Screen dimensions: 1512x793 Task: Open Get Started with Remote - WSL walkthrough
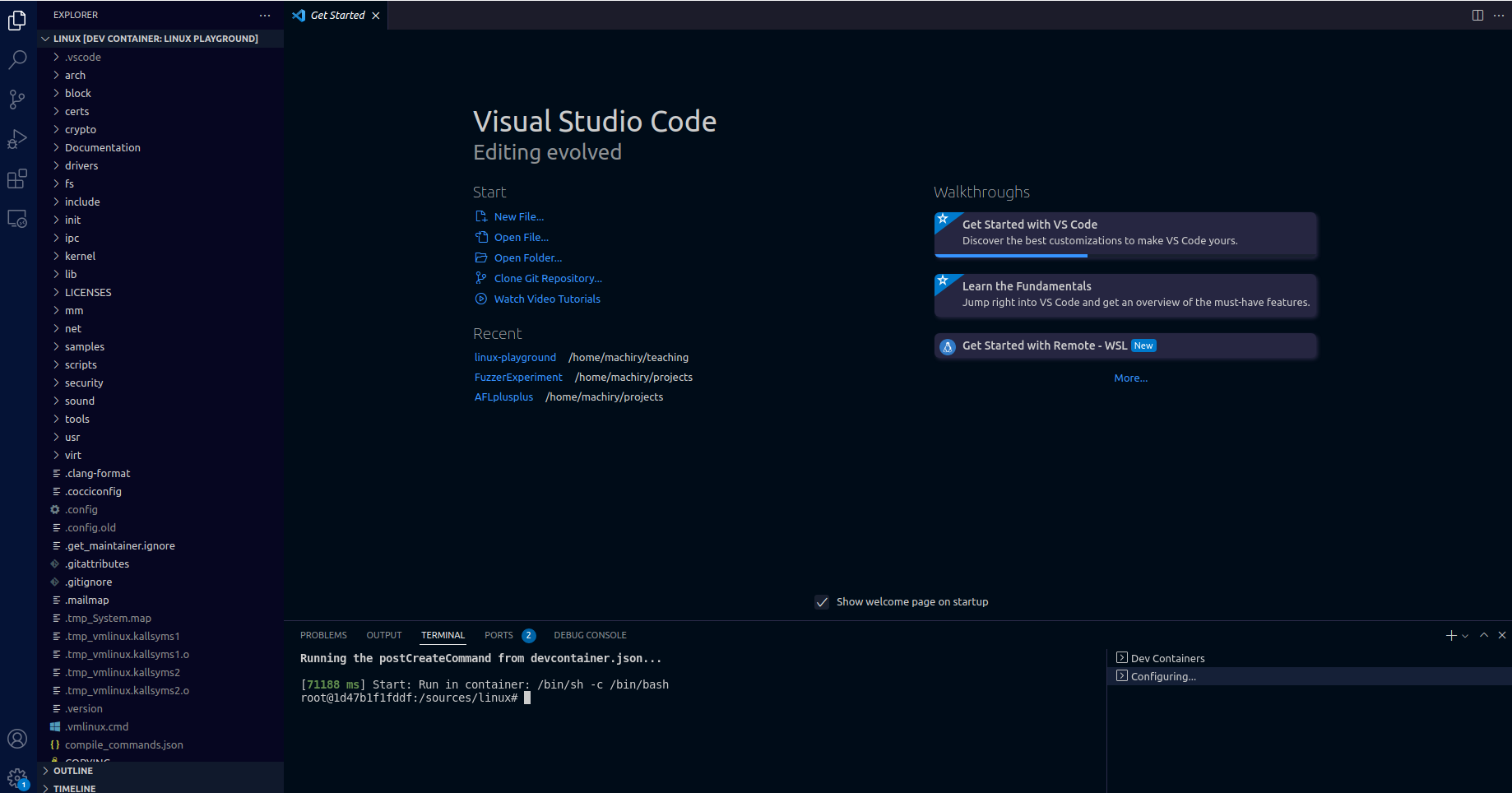1125,345
